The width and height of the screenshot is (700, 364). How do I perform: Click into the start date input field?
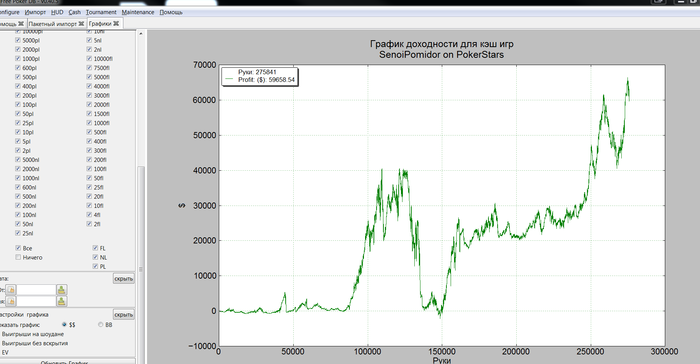tap(36, 290)
